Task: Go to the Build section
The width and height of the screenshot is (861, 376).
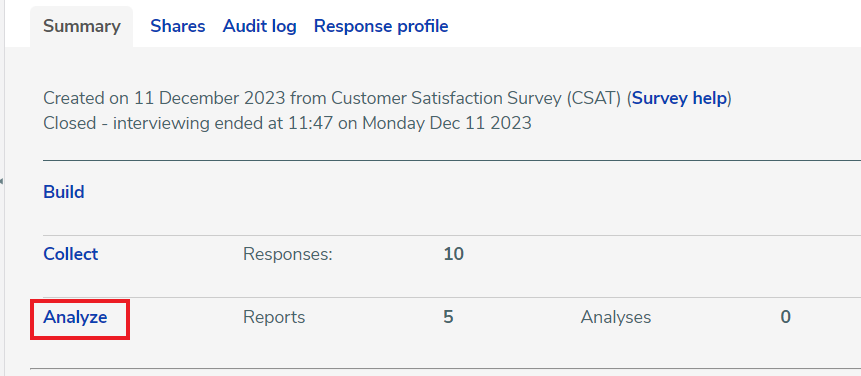Action: pos(64,192)
